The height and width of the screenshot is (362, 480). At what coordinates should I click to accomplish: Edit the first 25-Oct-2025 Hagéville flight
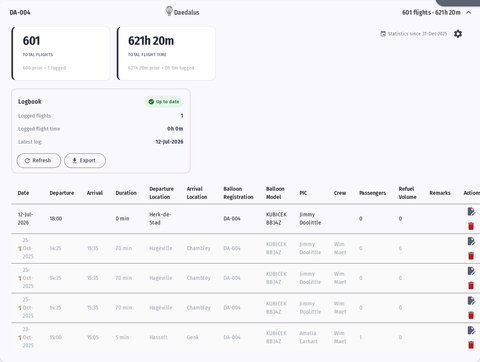[x=471, y=241]
